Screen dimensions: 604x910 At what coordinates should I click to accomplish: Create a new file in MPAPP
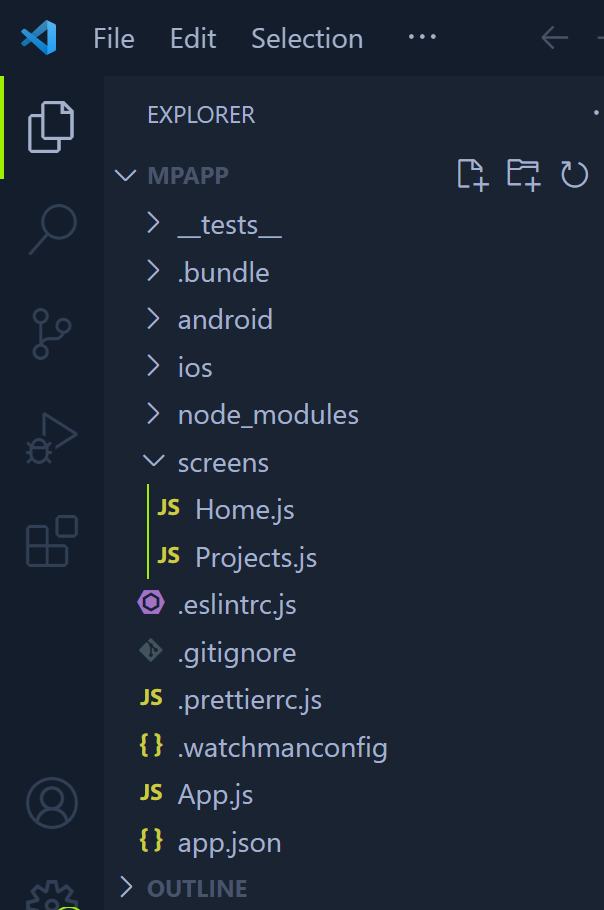tap(472, 175)
